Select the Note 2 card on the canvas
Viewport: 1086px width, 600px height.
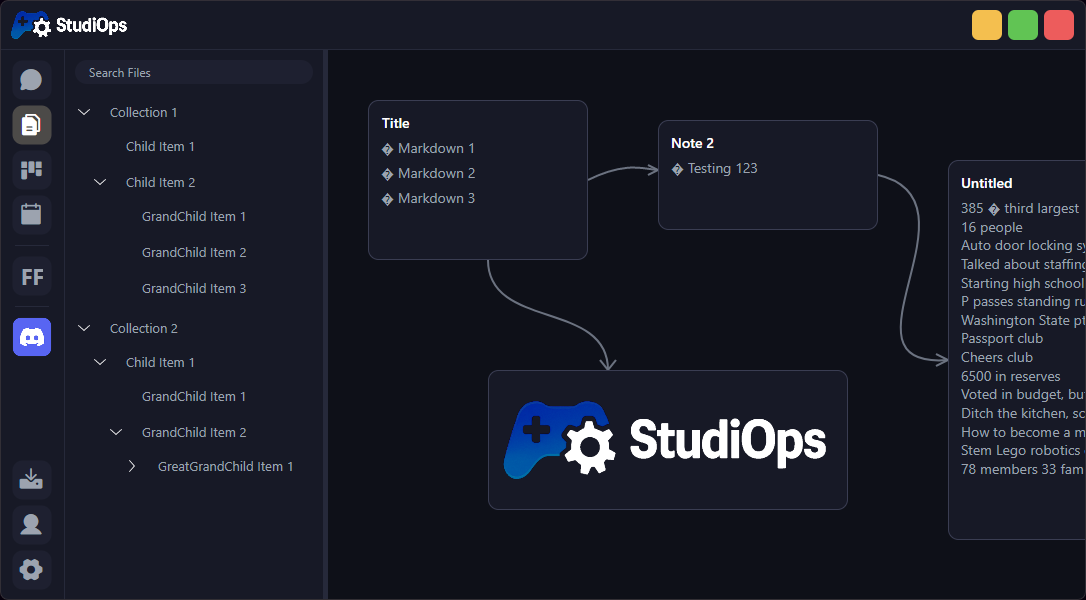point(768,175)
